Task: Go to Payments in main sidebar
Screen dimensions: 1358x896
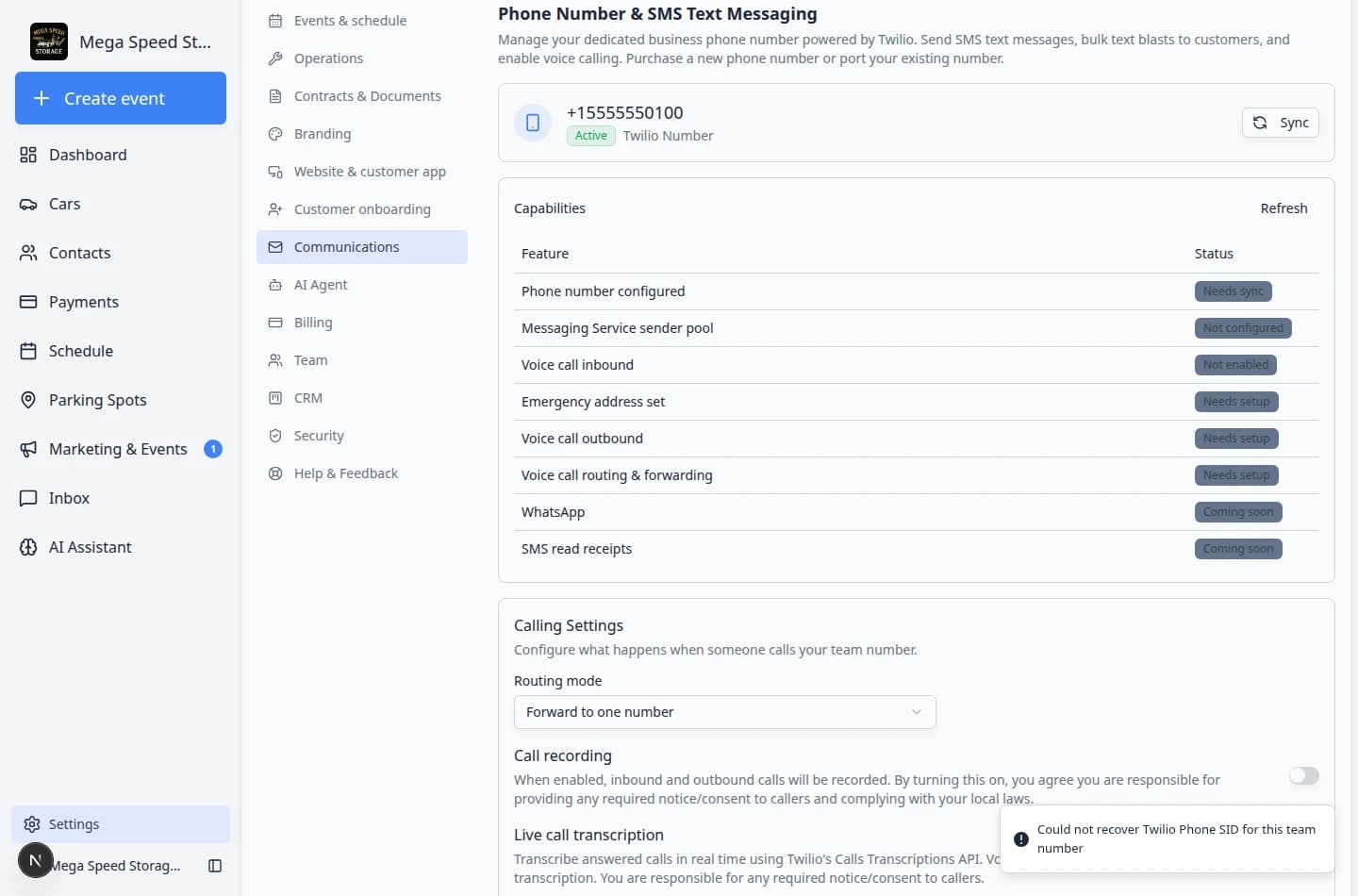Action: click(x=121, y=302)
